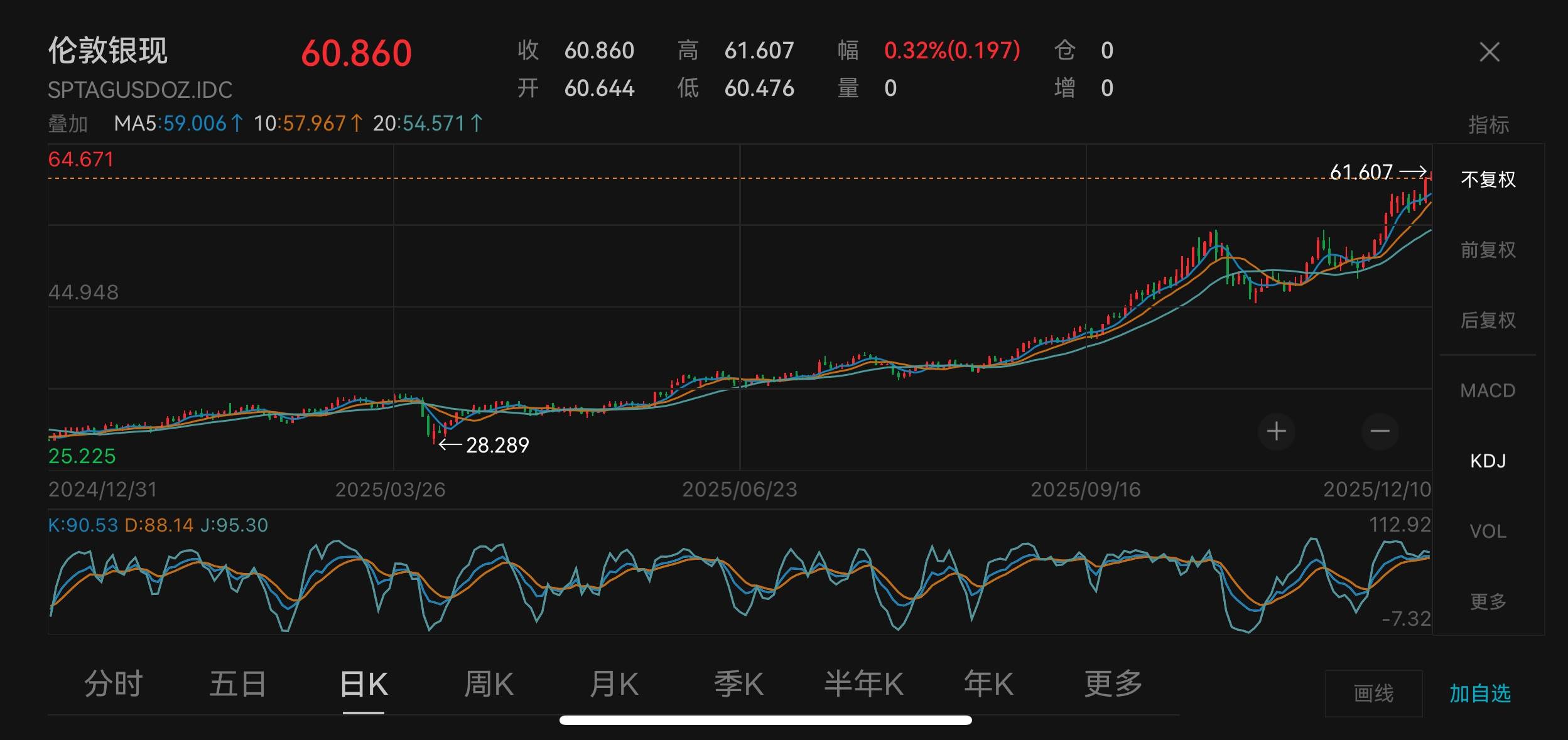
Task: Zoom in on the chart using the plus icon
Action: point(1277,431)
